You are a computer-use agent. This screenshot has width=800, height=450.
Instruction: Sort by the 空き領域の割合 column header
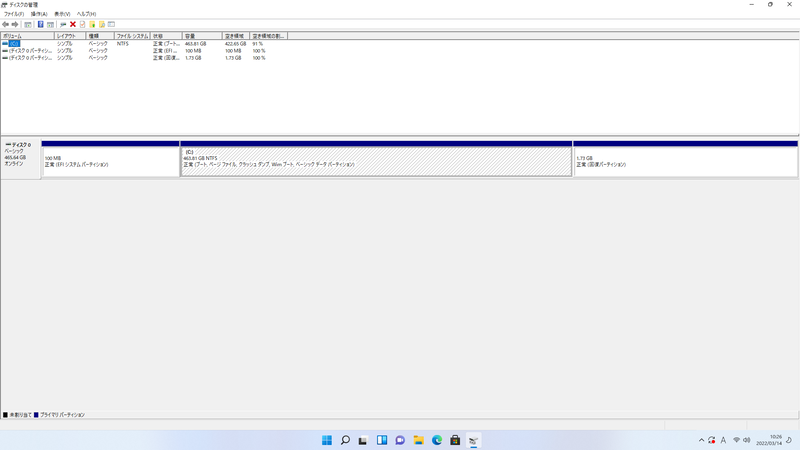click(269, 36)
